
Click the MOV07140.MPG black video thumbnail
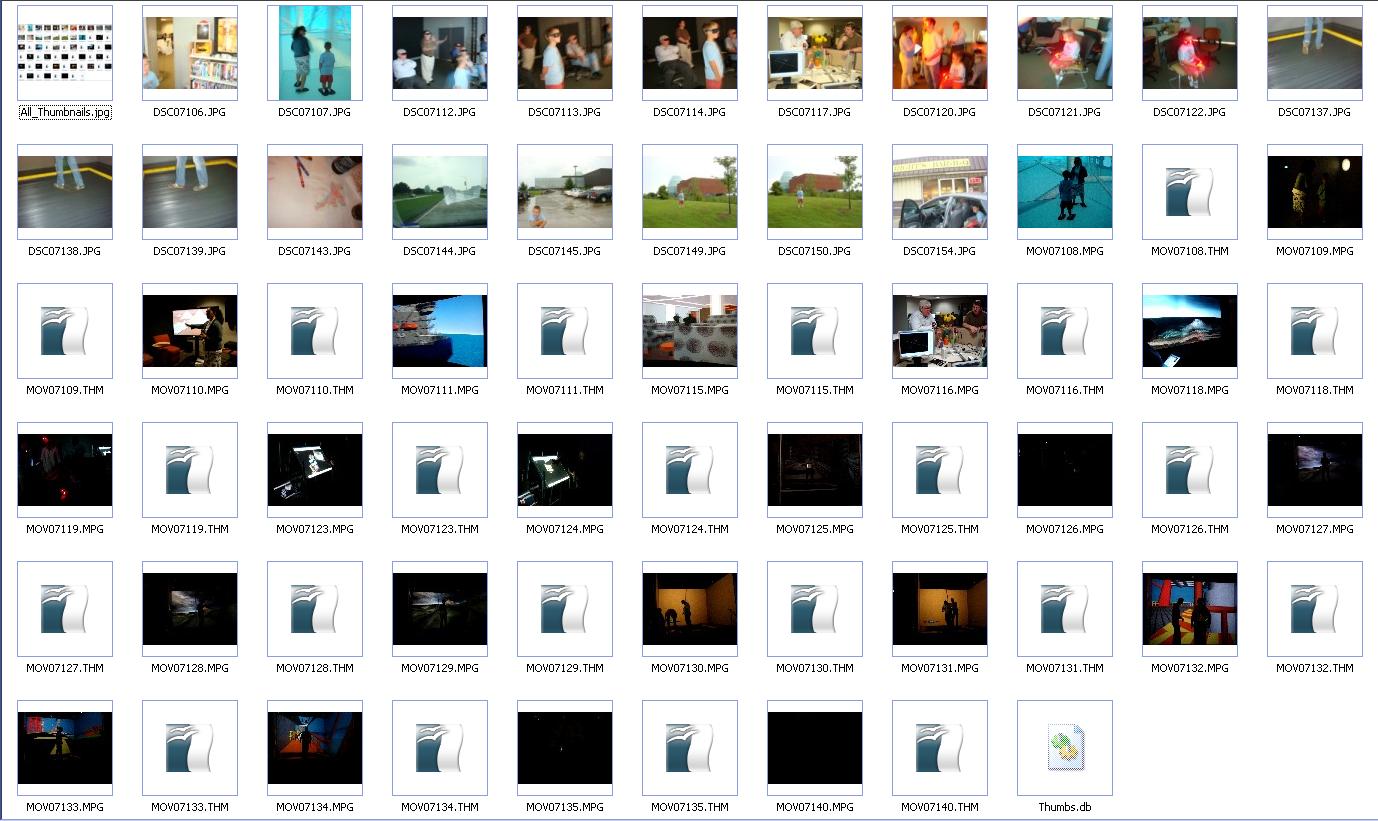[x=815, y=748]
